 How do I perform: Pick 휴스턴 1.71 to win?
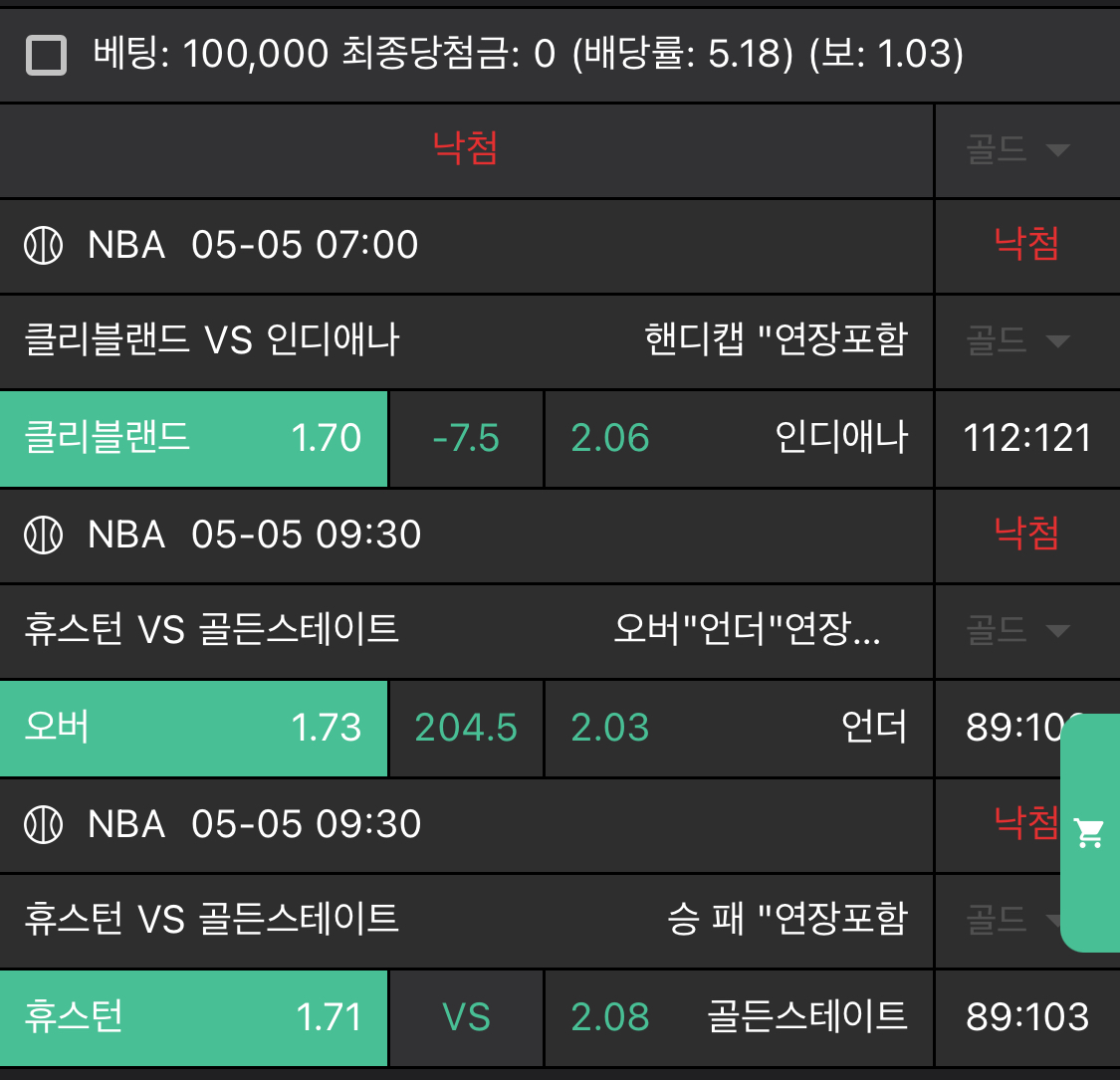tap(193, 1017)
